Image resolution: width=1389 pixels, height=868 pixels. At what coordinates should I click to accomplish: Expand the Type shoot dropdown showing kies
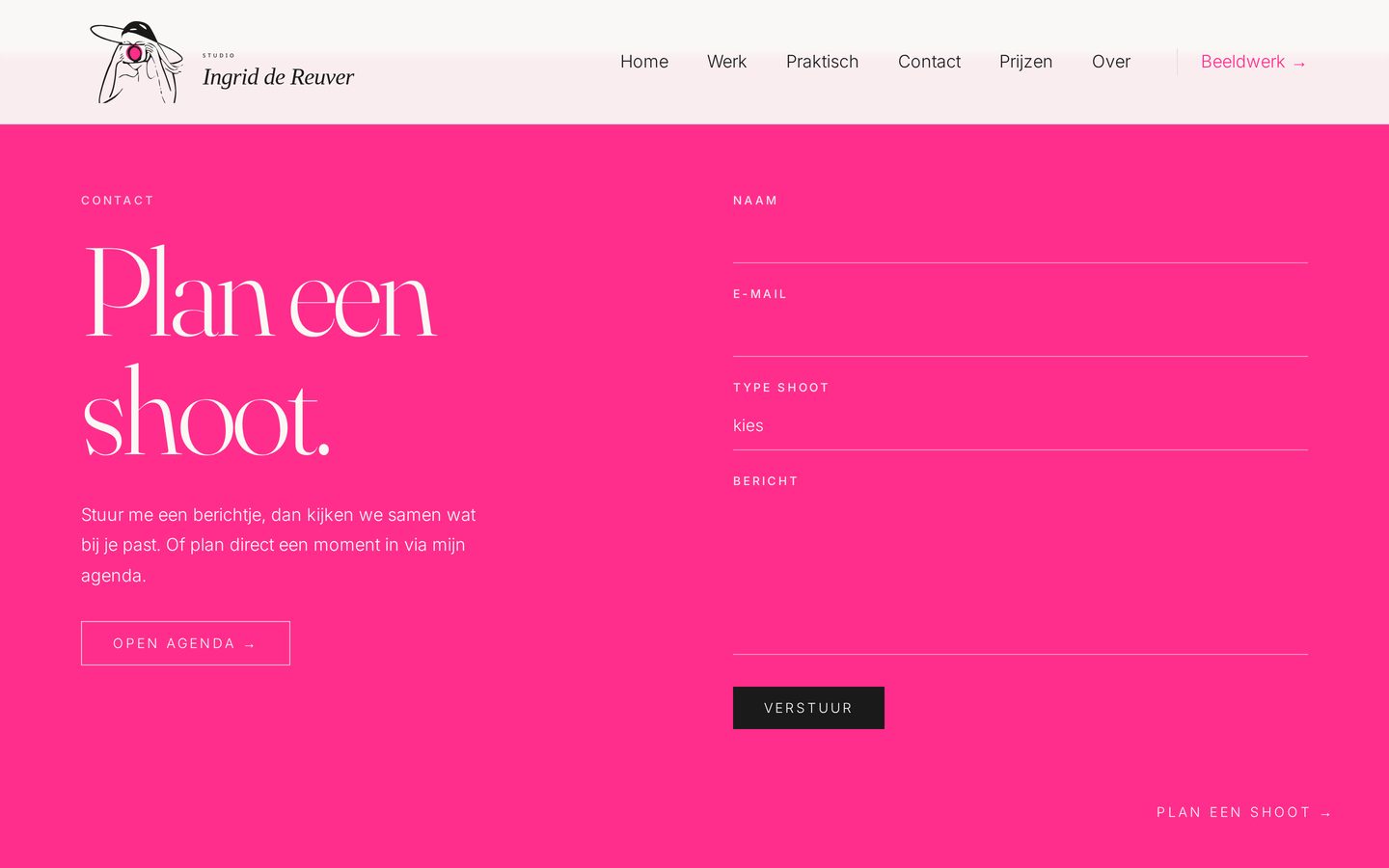coord(1021,426)
